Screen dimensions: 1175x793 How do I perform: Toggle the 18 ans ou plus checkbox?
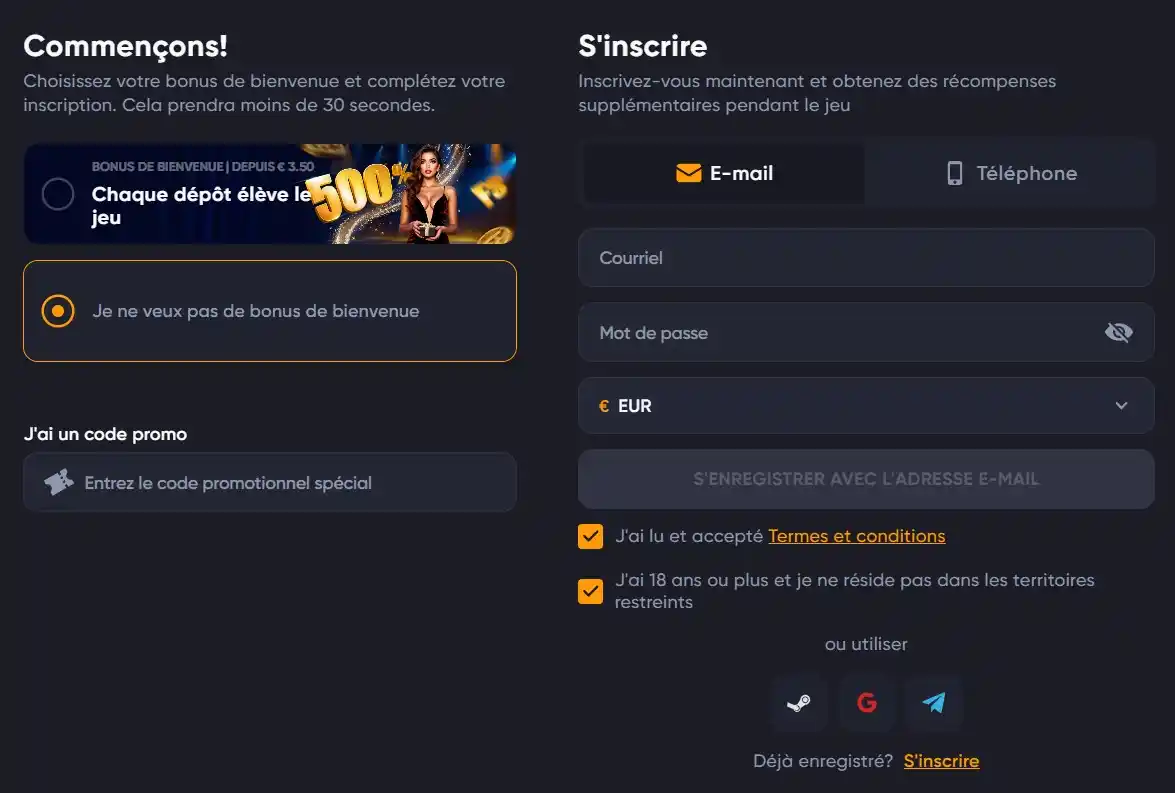[x=591, y=591]
